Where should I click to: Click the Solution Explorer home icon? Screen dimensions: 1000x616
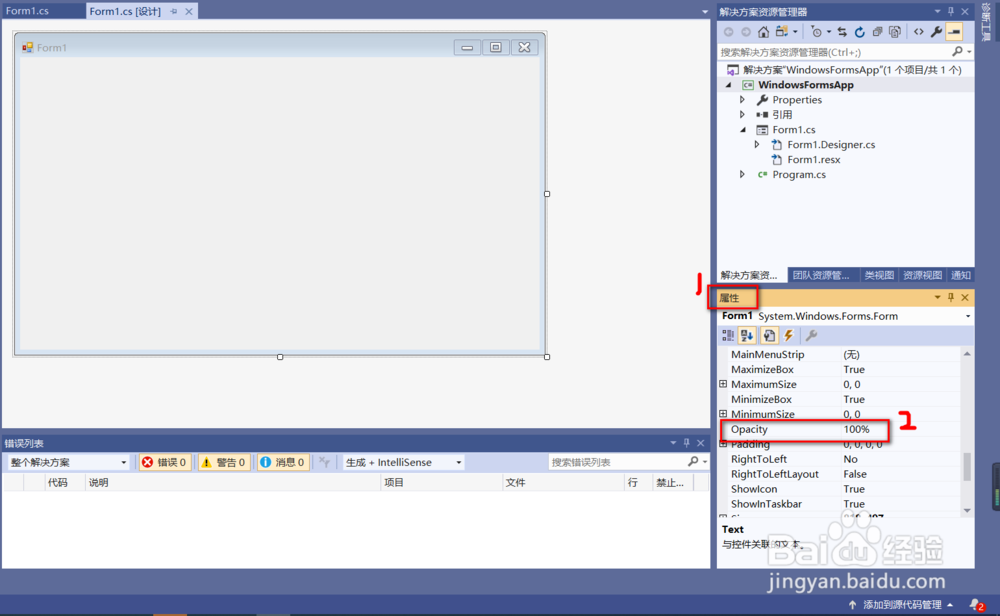coord(763,32)
